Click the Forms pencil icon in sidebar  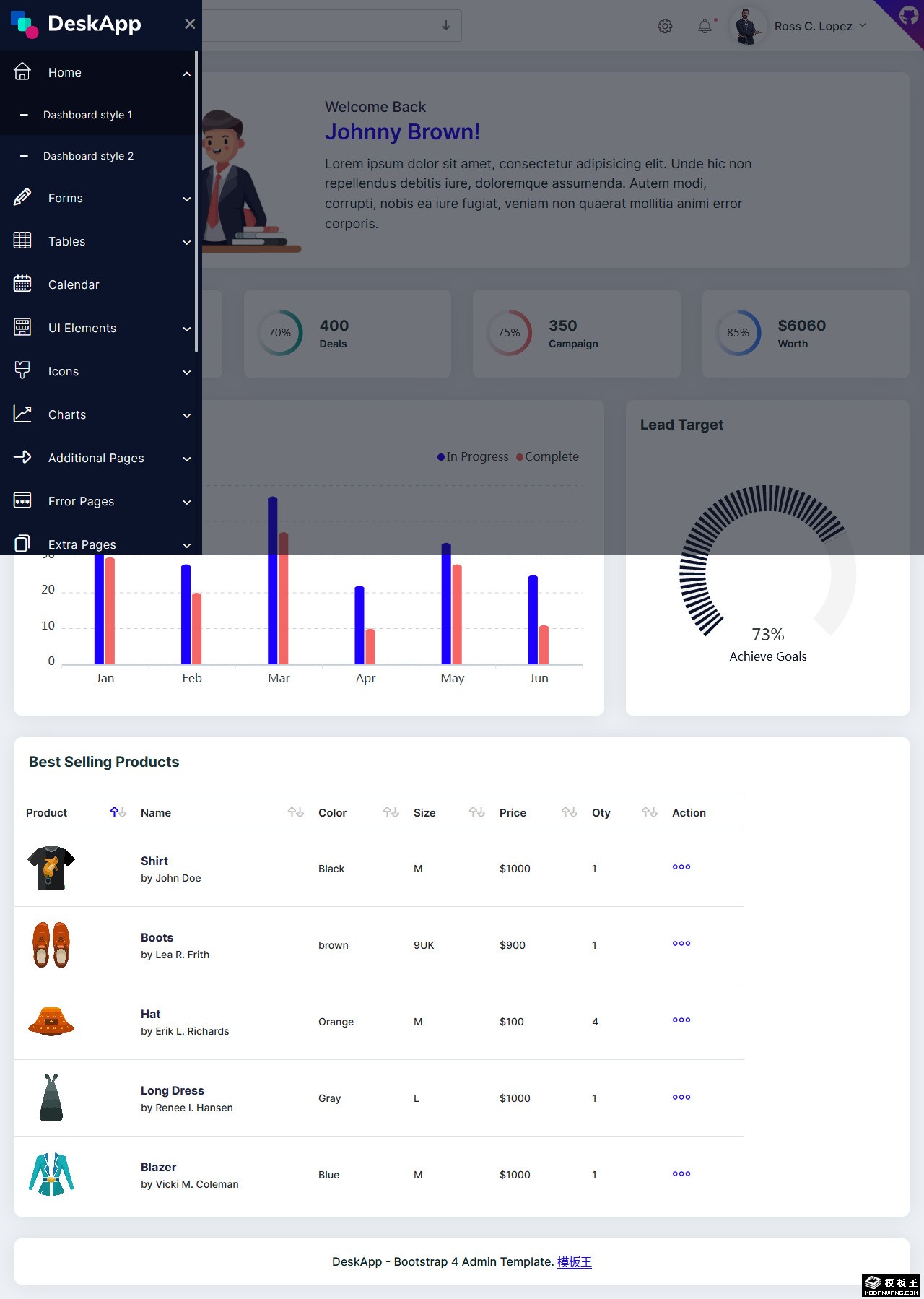tap(22, 197)
